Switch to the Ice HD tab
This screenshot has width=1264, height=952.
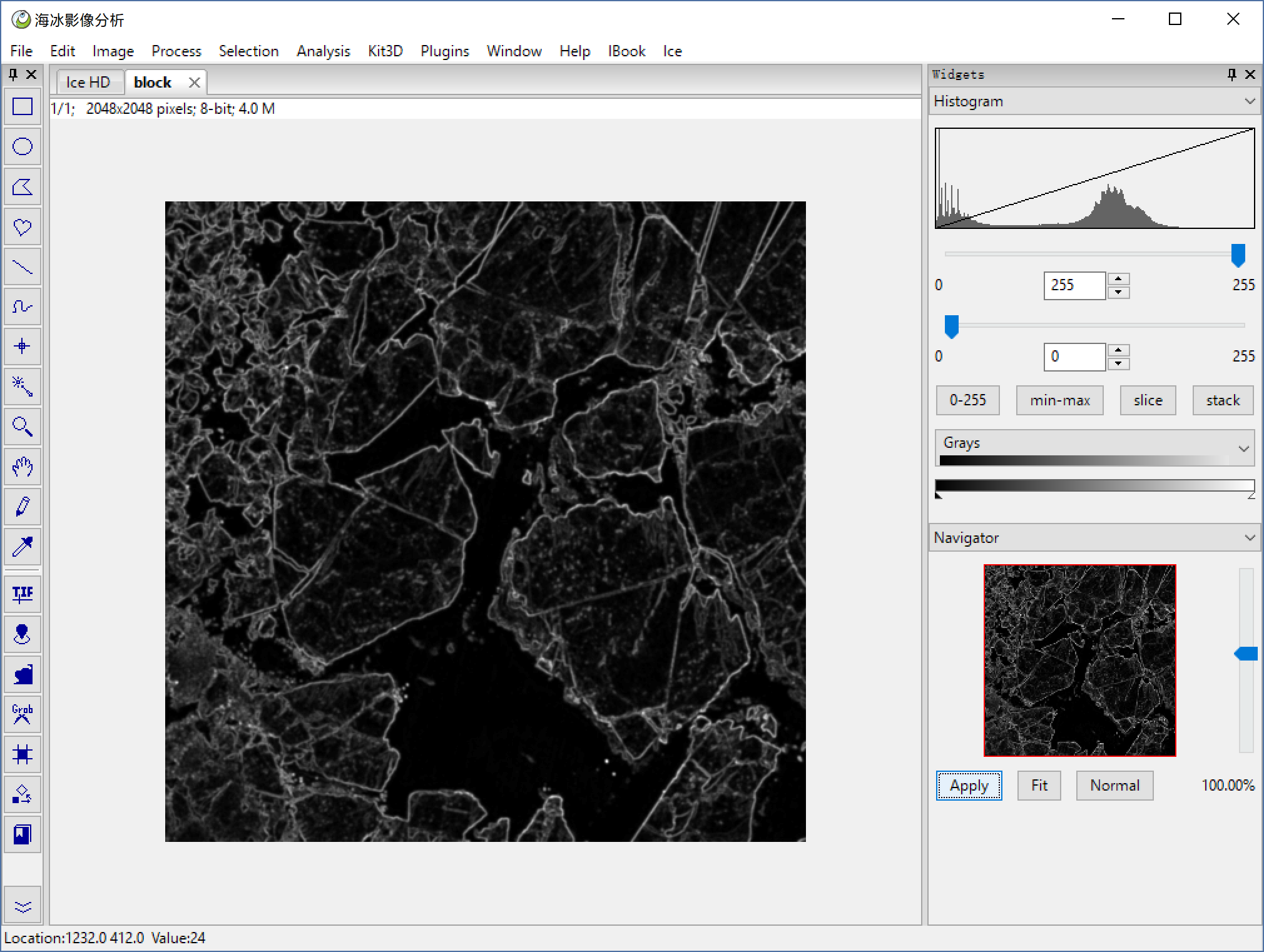88,83
